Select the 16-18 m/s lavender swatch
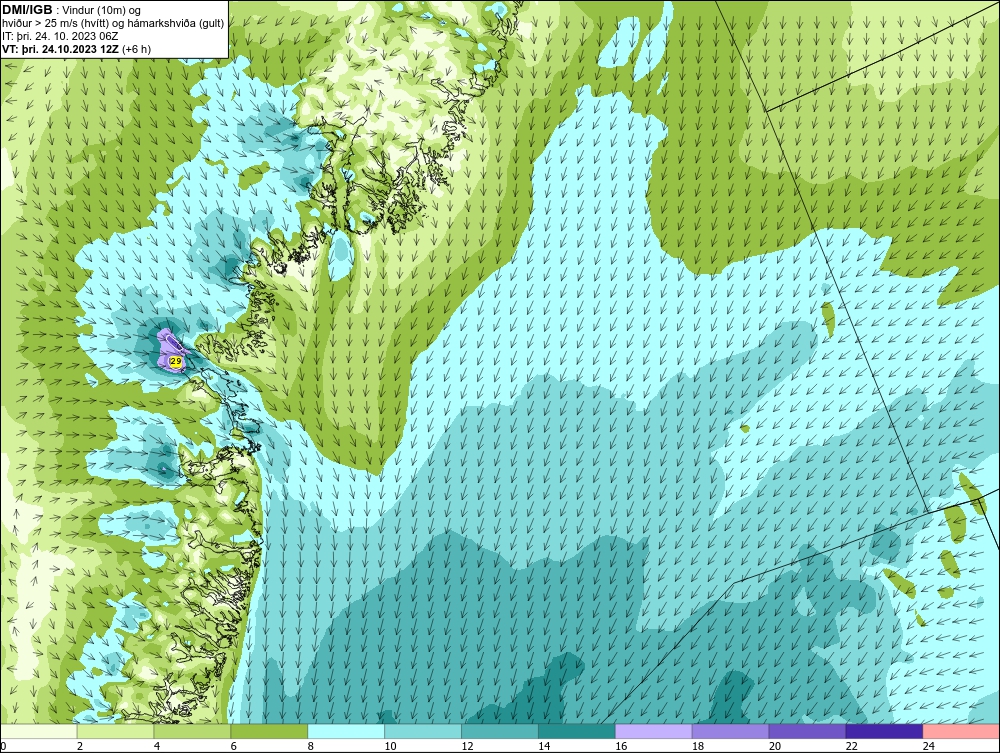Viewport: 1000px width, 753px height. click(x=654, y=731)
